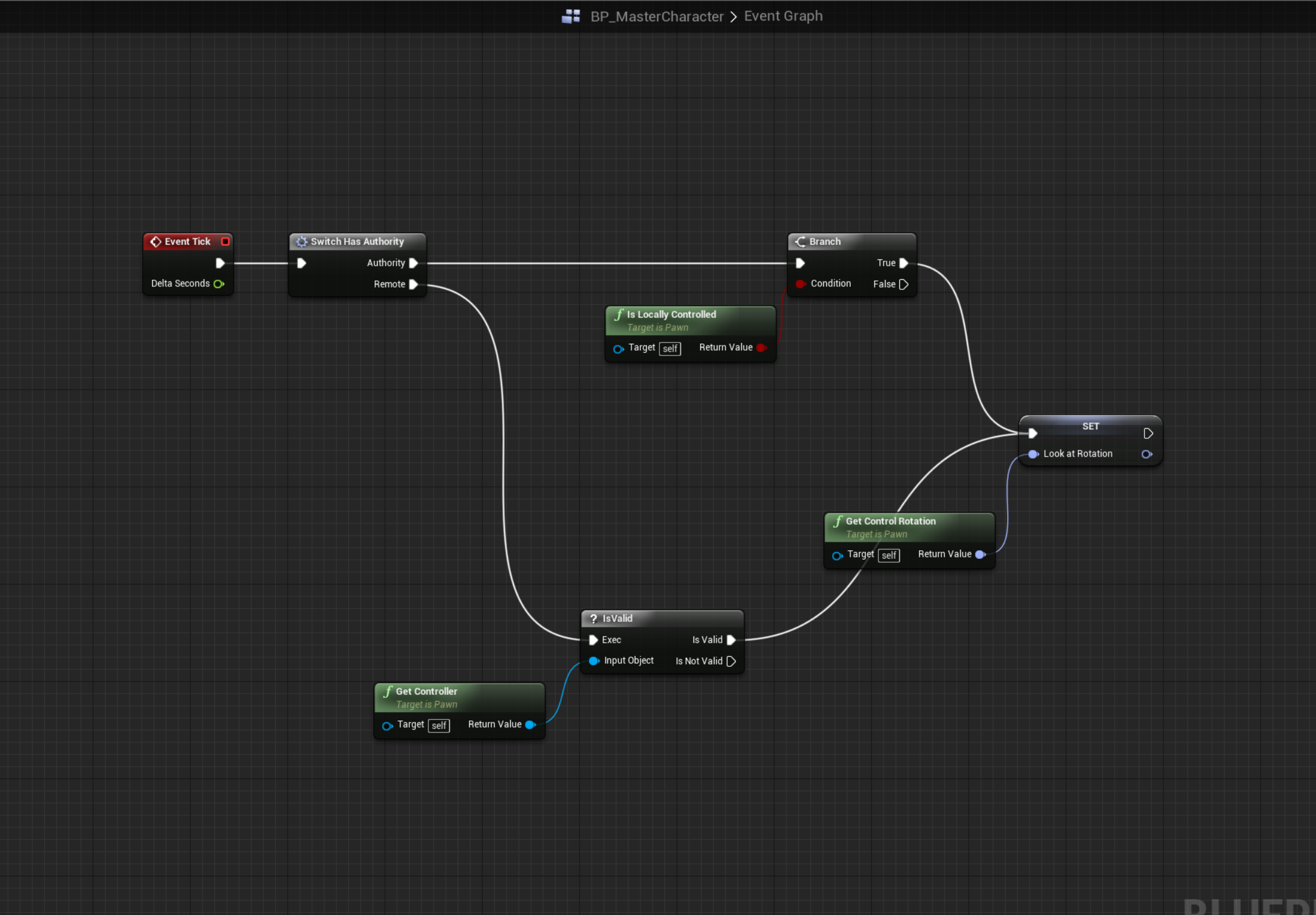
Task: Click the Blueprint icon beside BP_MasterCharacter
Action: pyautogui.click(x=570, y=16)
